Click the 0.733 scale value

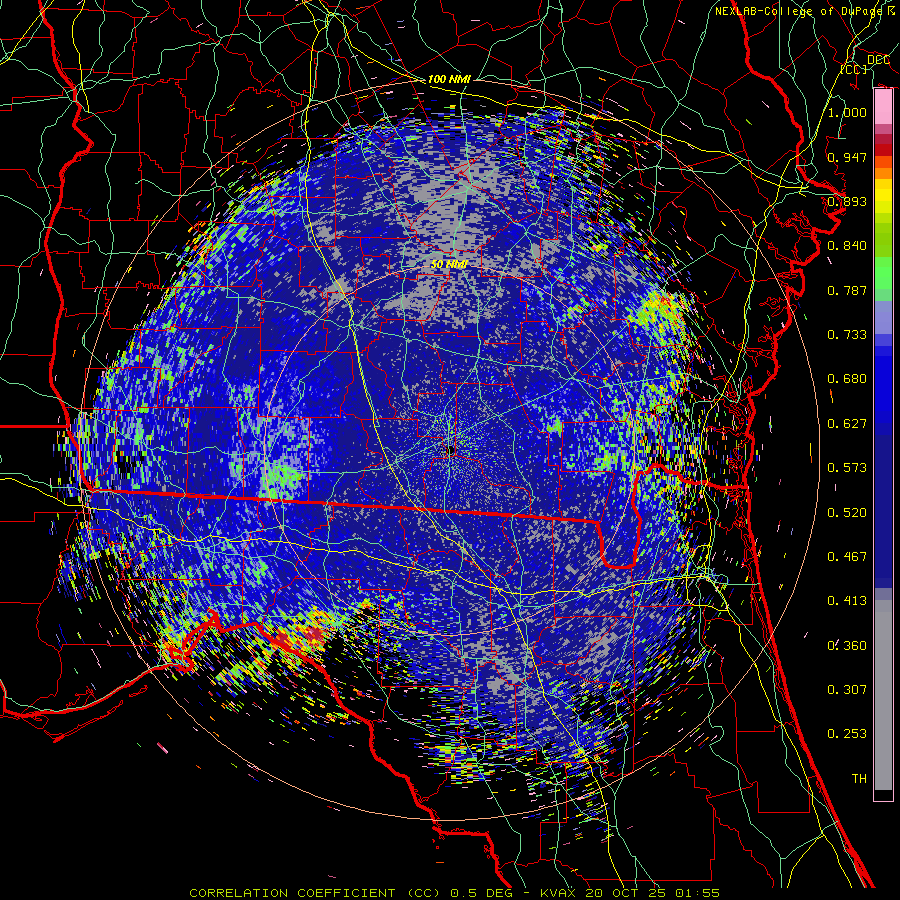[847, 335]
